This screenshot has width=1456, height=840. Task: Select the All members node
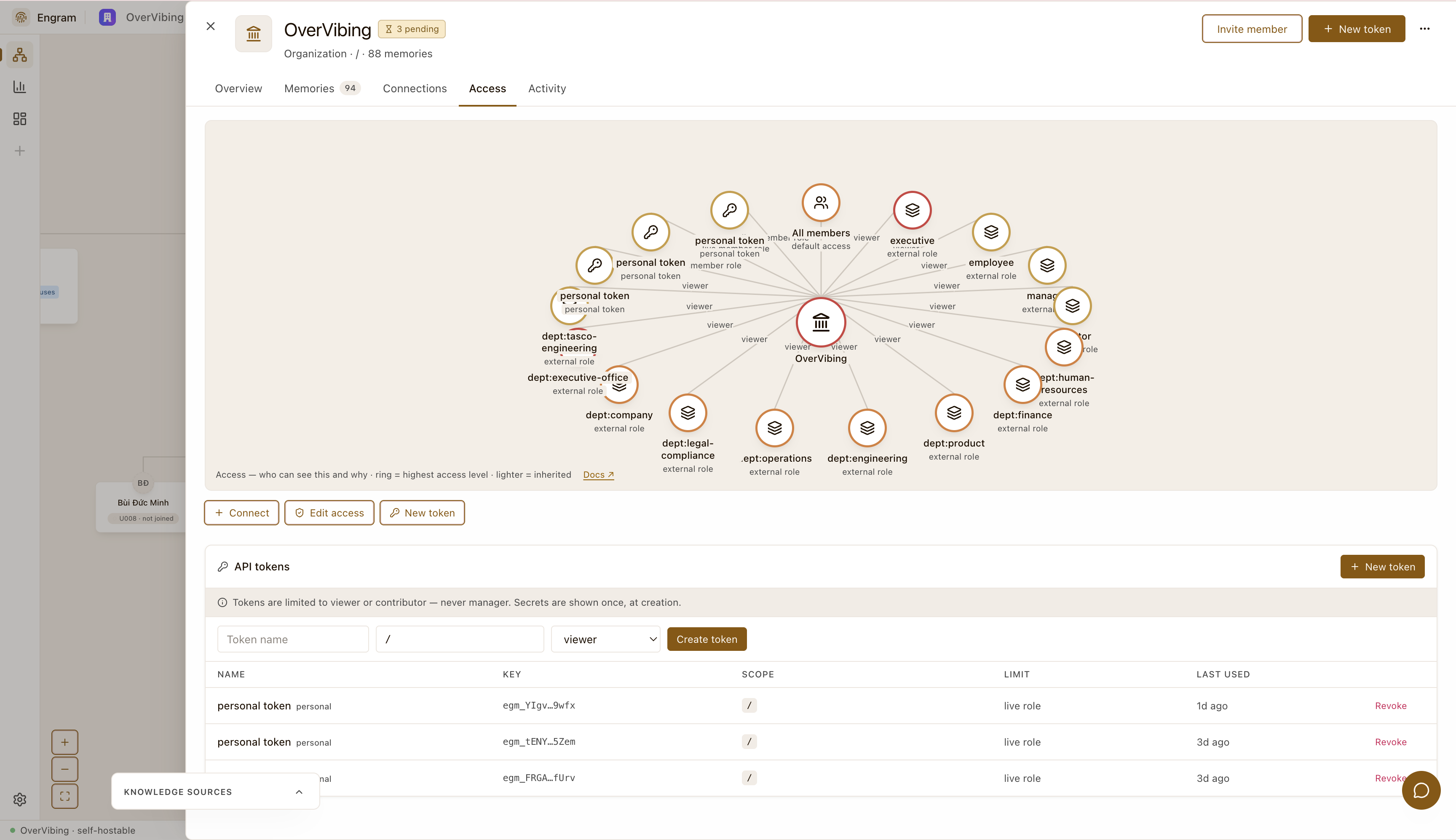point(821,203)
